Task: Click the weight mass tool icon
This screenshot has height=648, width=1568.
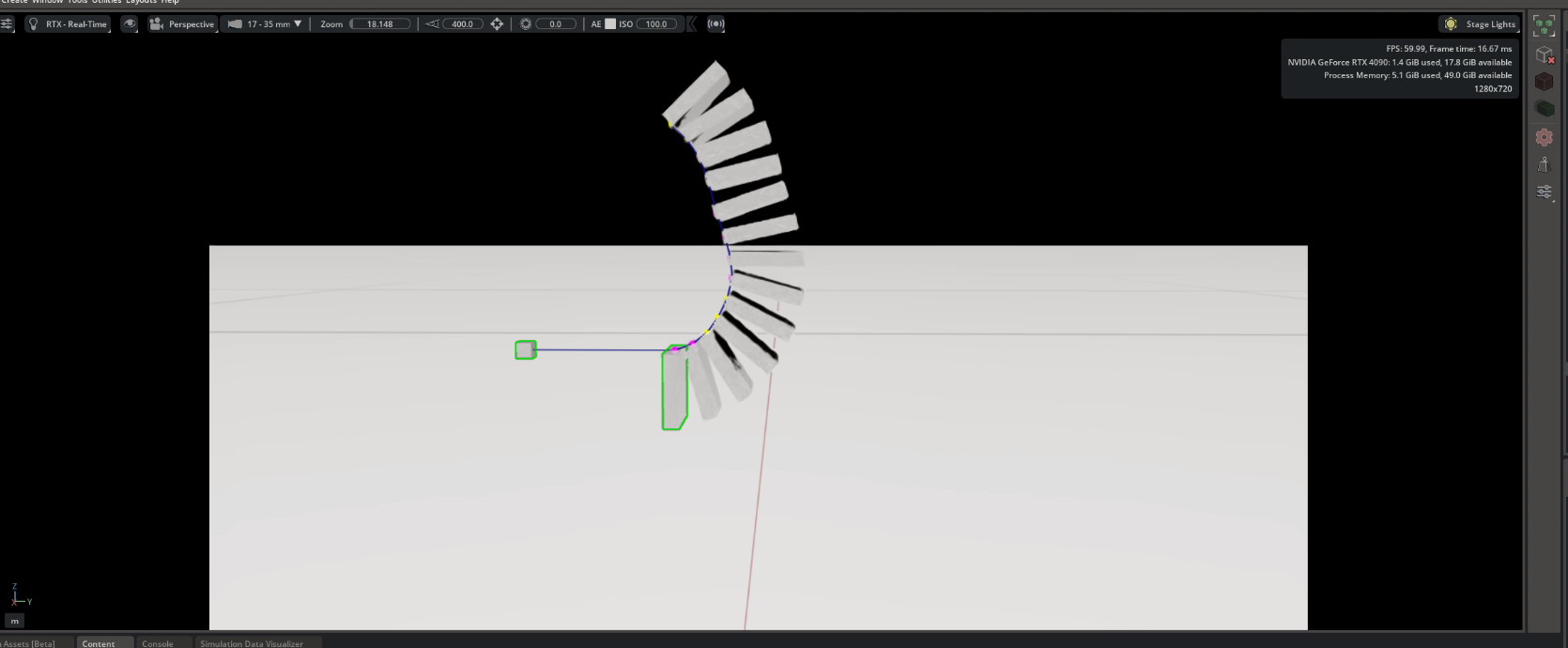Action: (x=1544, y=164)
